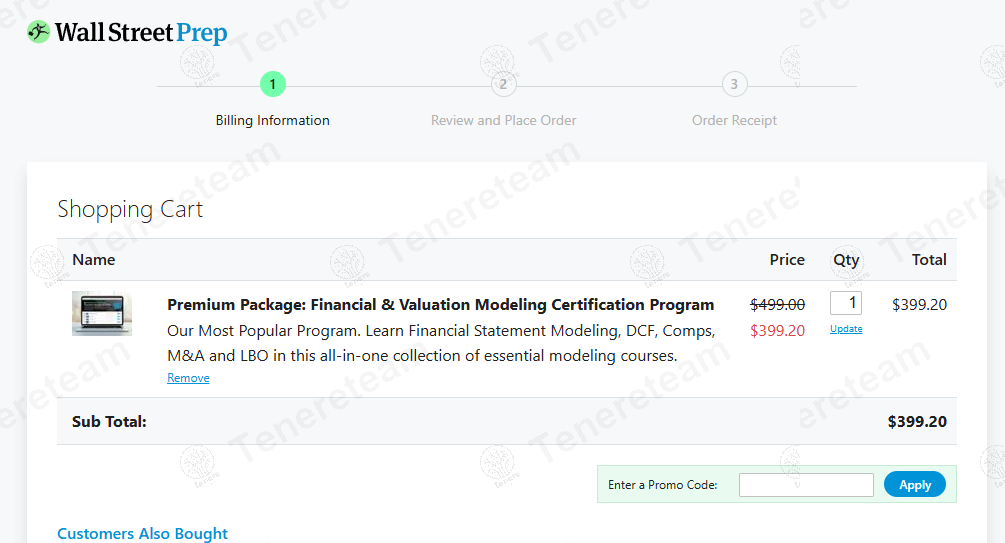Click the Customers Also Bought heading
This screenshot has height=543, width=1005.
(x=142, y=533)
